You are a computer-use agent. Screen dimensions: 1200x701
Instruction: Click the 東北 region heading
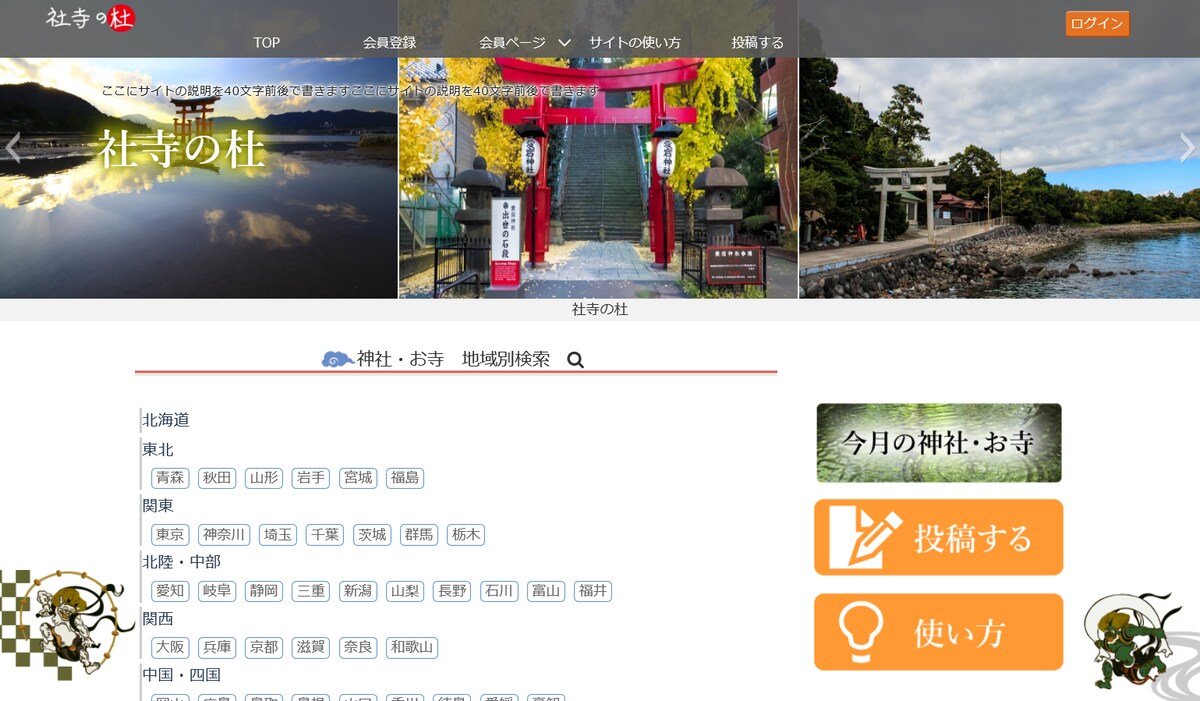point(158,450)
